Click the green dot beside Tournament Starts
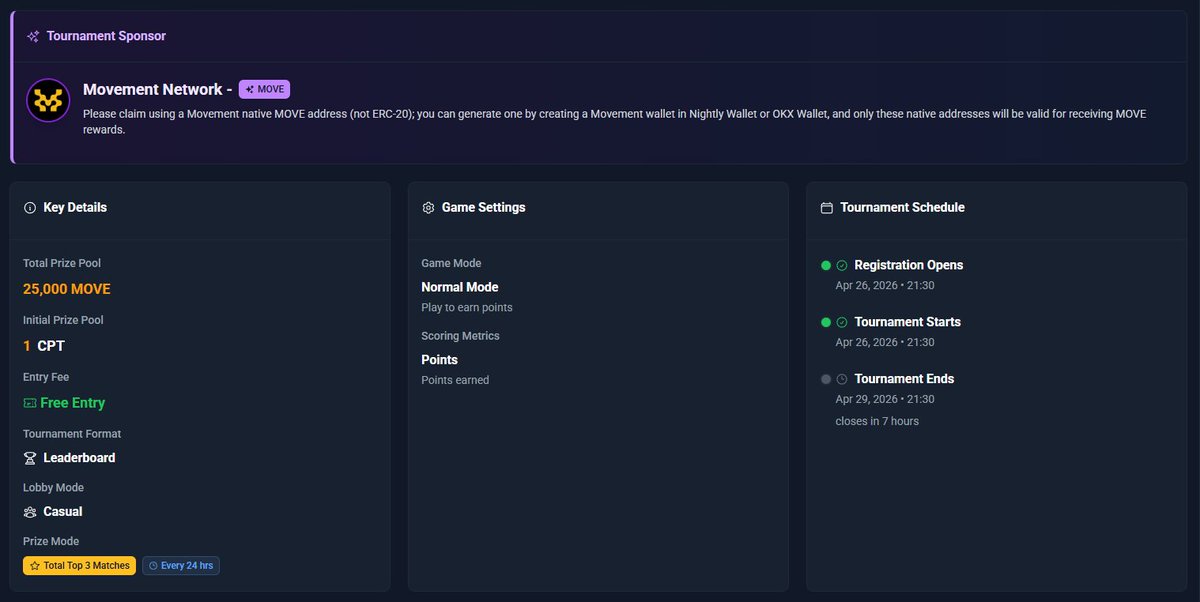Image resolution: width=1200 pixels, height=602 pixels. [x=826, y=323]
